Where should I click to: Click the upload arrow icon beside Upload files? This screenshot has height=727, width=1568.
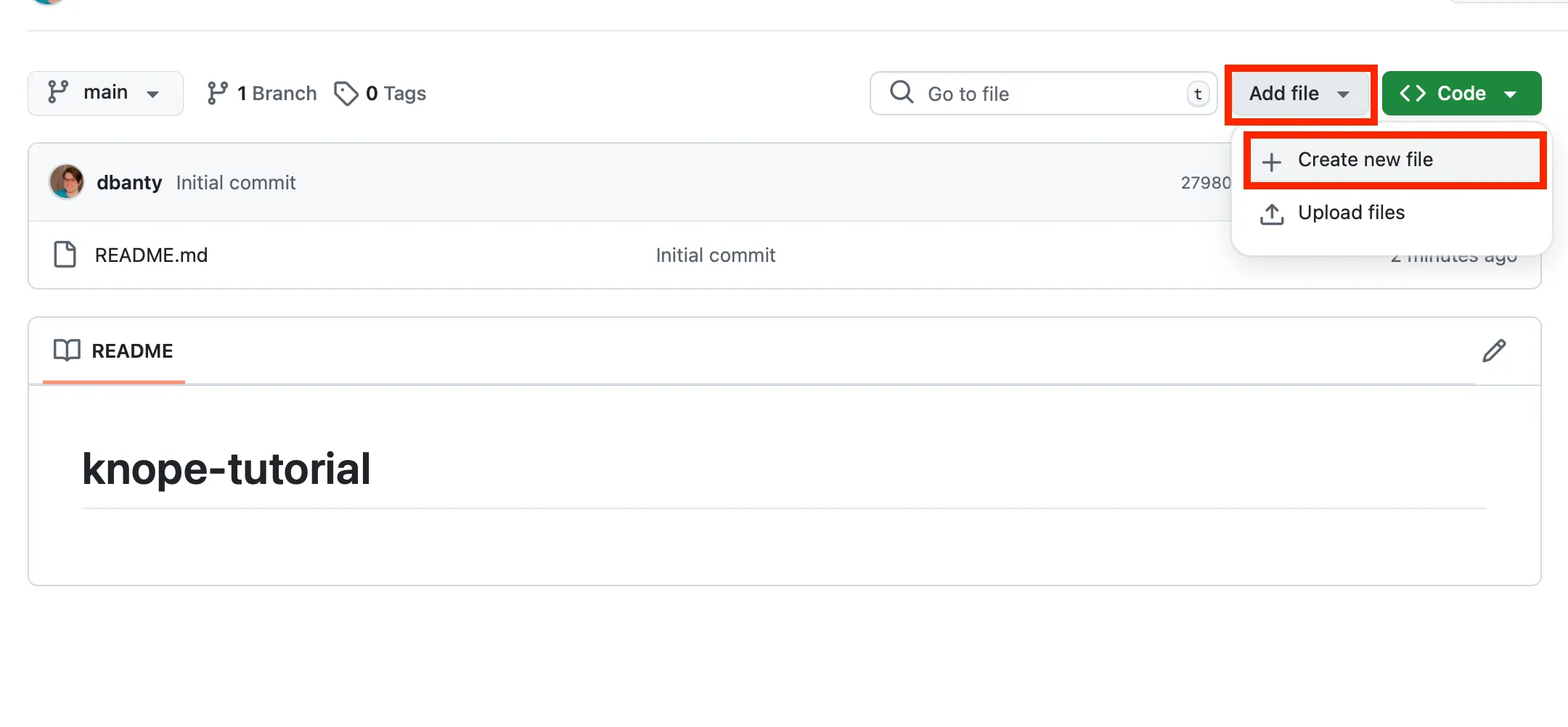click(1273, 213)
